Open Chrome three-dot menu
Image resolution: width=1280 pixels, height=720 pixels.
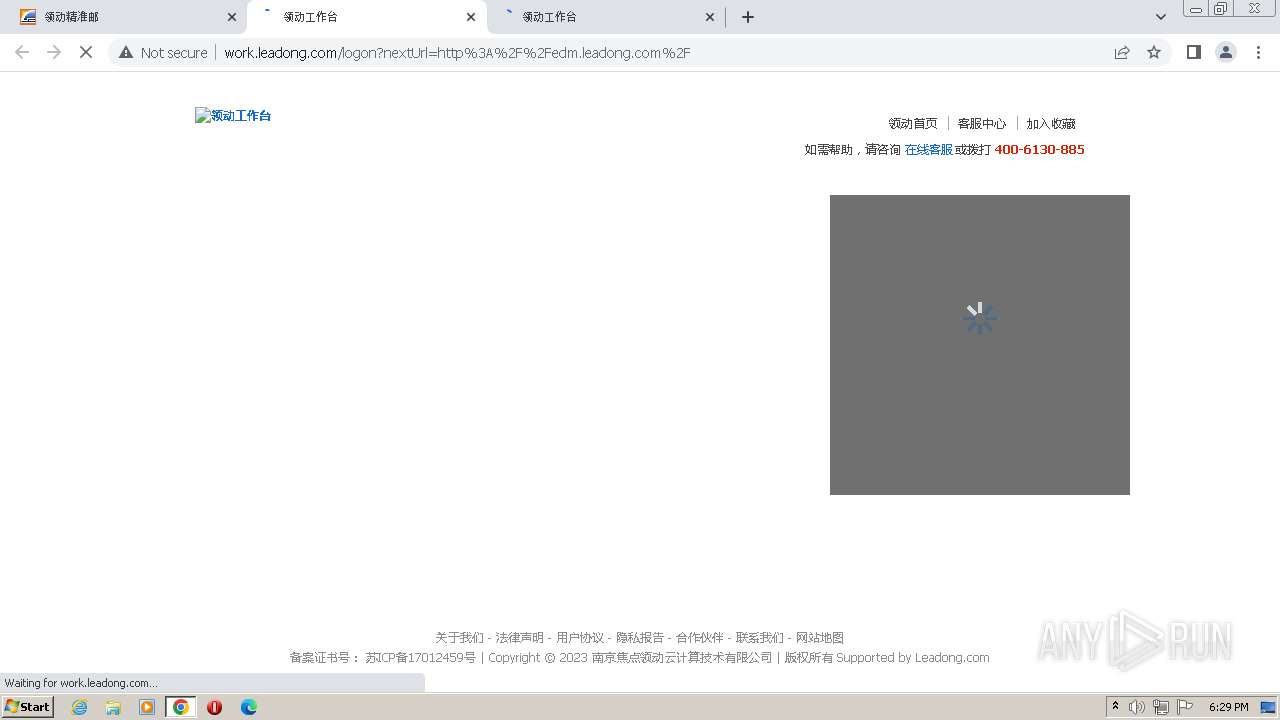point(1259,52)
